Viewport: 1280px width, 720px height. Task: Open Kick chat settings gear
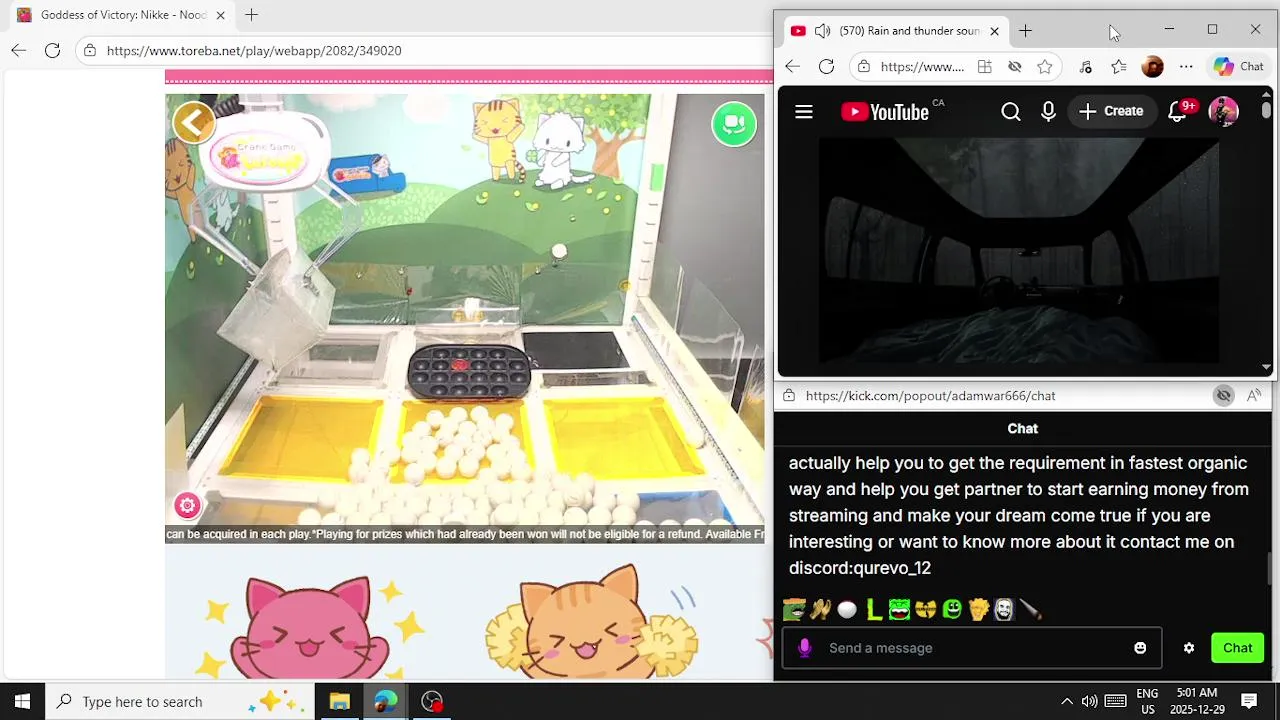(x=1189, y=648)
